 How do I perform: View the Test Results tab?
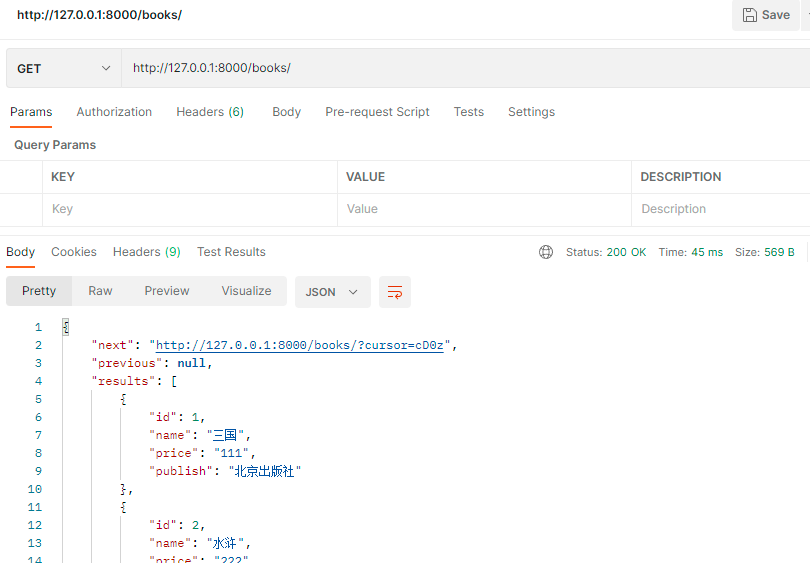231,252
